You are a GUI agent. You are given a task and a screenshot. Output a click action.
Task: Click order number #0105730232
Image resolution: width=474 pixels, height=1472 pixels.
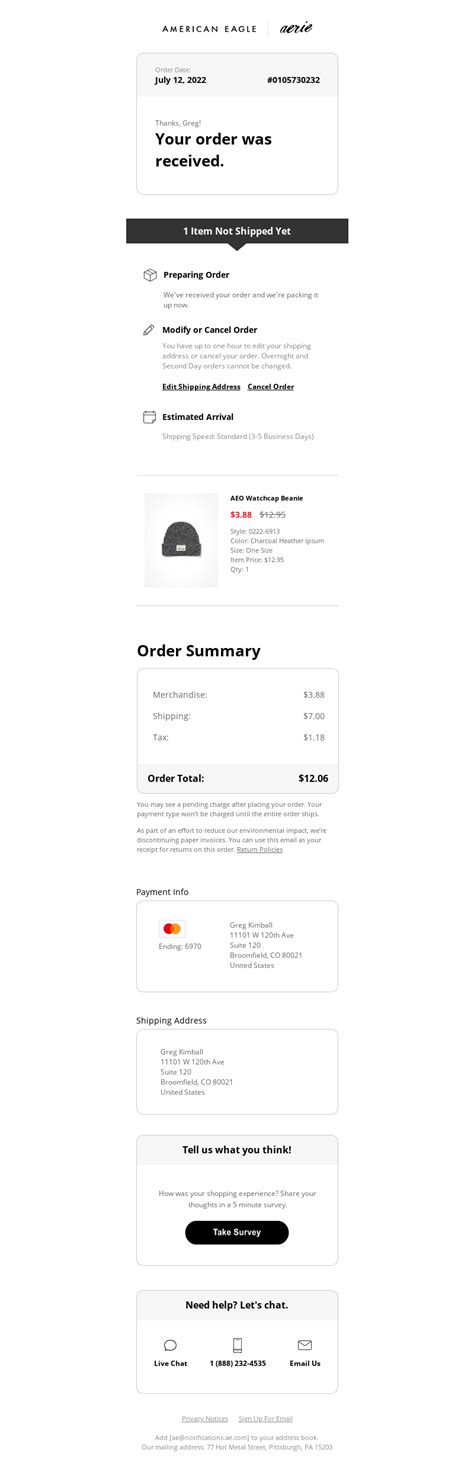tap(294, 80)
